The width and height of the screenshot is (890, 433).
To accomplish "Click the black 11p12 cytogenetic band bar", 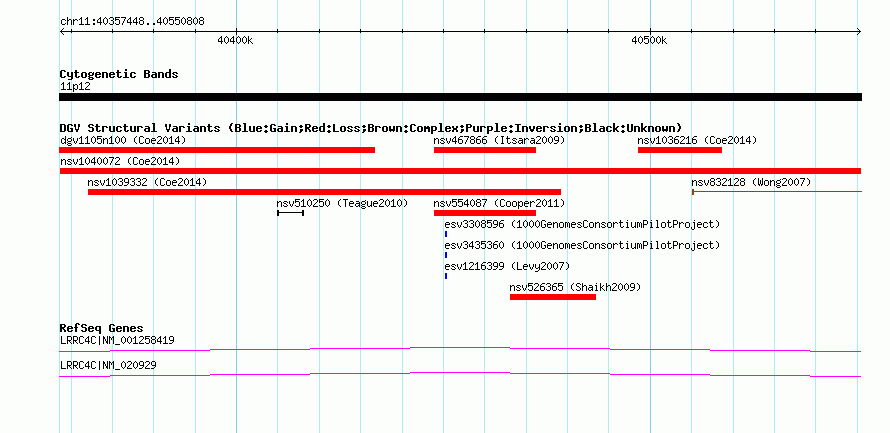I will pyautogui.click(x=460, y=97).
